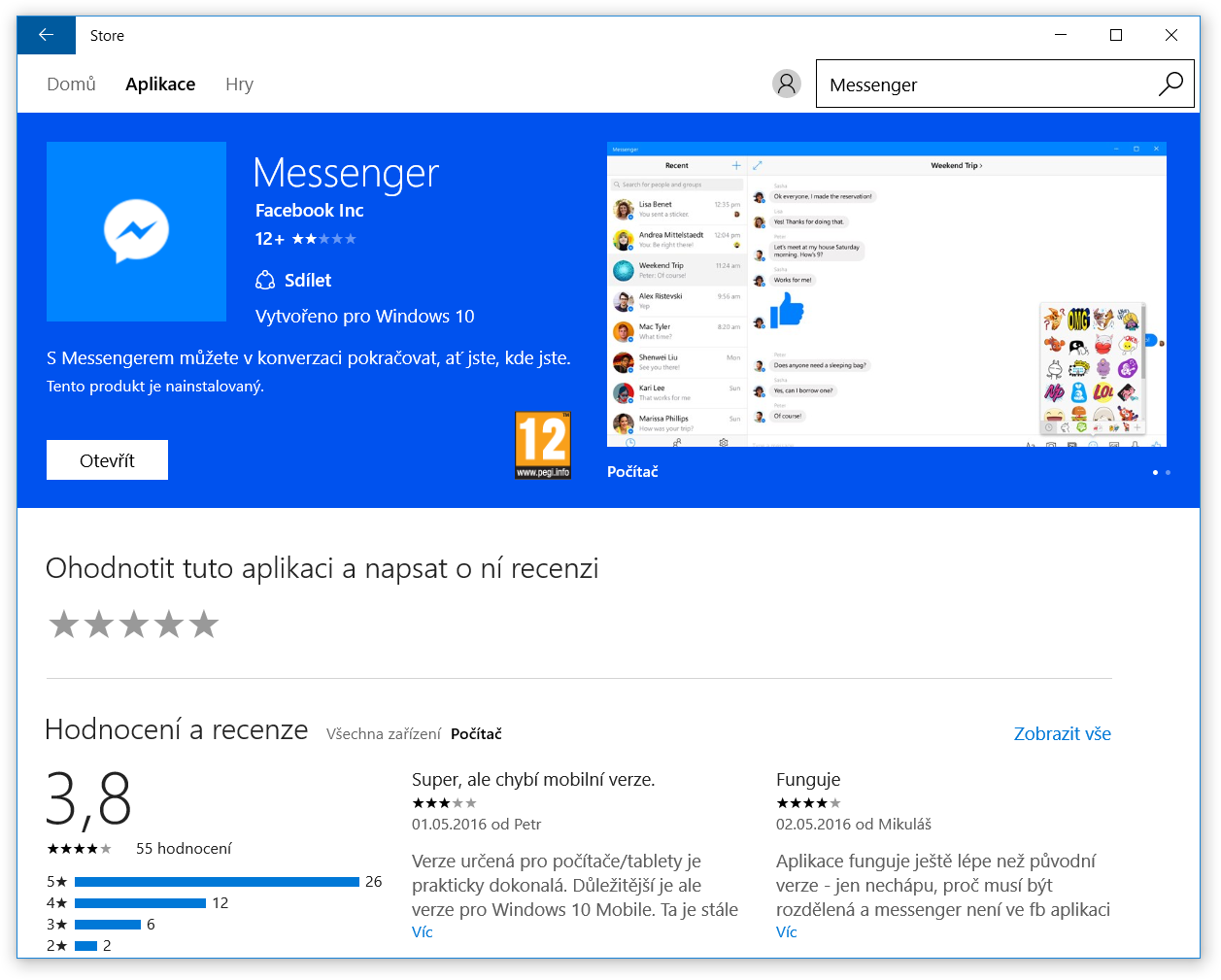Click 'Vytvořeno pro Windows 10' text
Image resolution: width=1221 pixels, height=980 pixels.
(x=365, y=316)
